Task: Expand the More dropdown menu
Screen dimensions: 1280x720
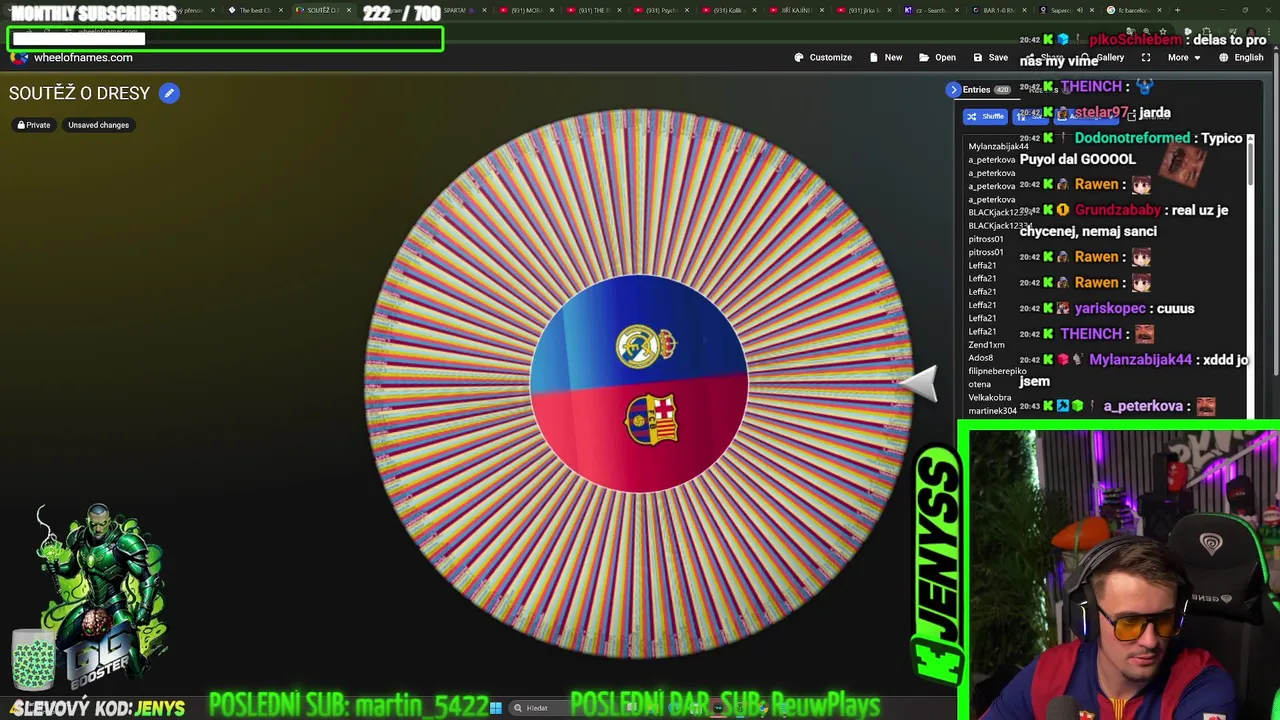Action: (1184, 57)
